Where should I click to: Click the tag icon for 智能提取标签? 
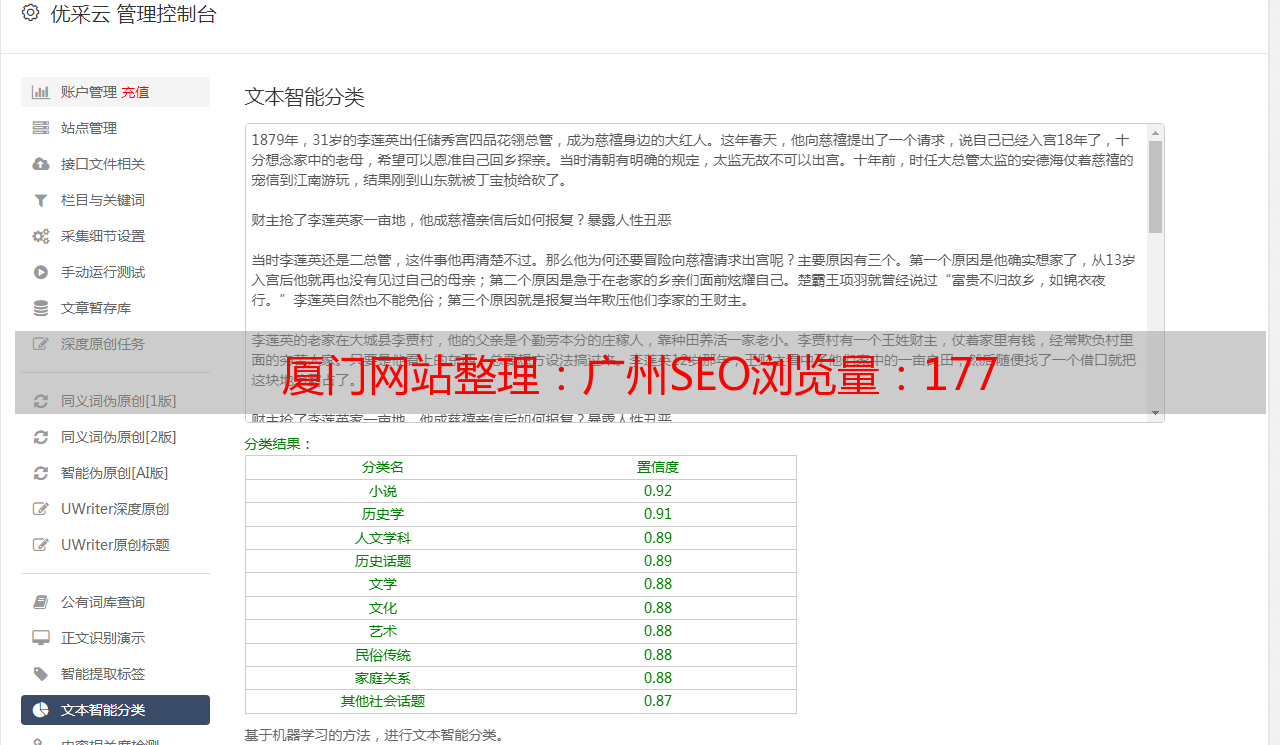[x=41, y=674]
